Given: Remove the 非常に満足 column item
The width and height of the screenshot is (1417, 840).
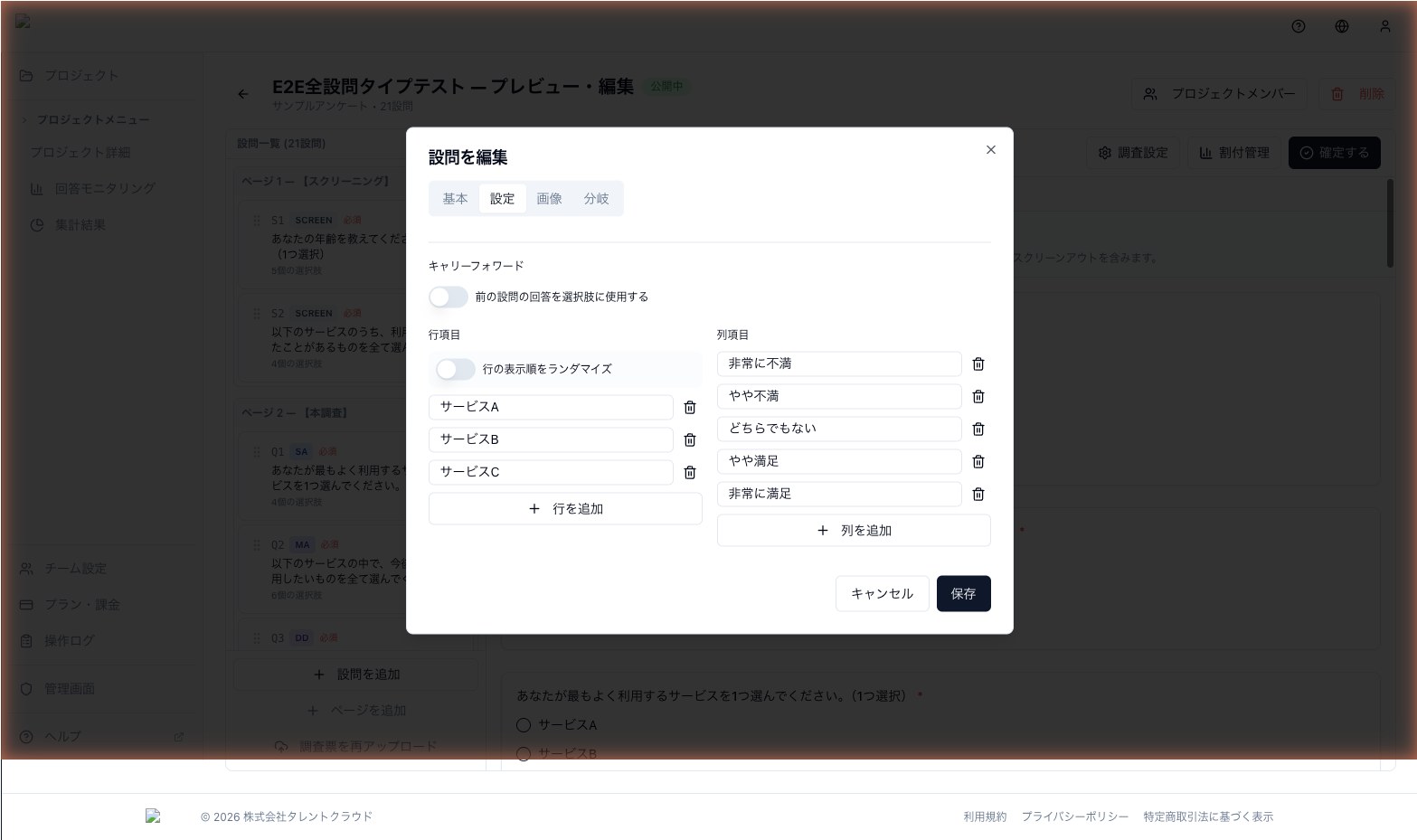Looking at the screenshot, I should coord(978,495).
